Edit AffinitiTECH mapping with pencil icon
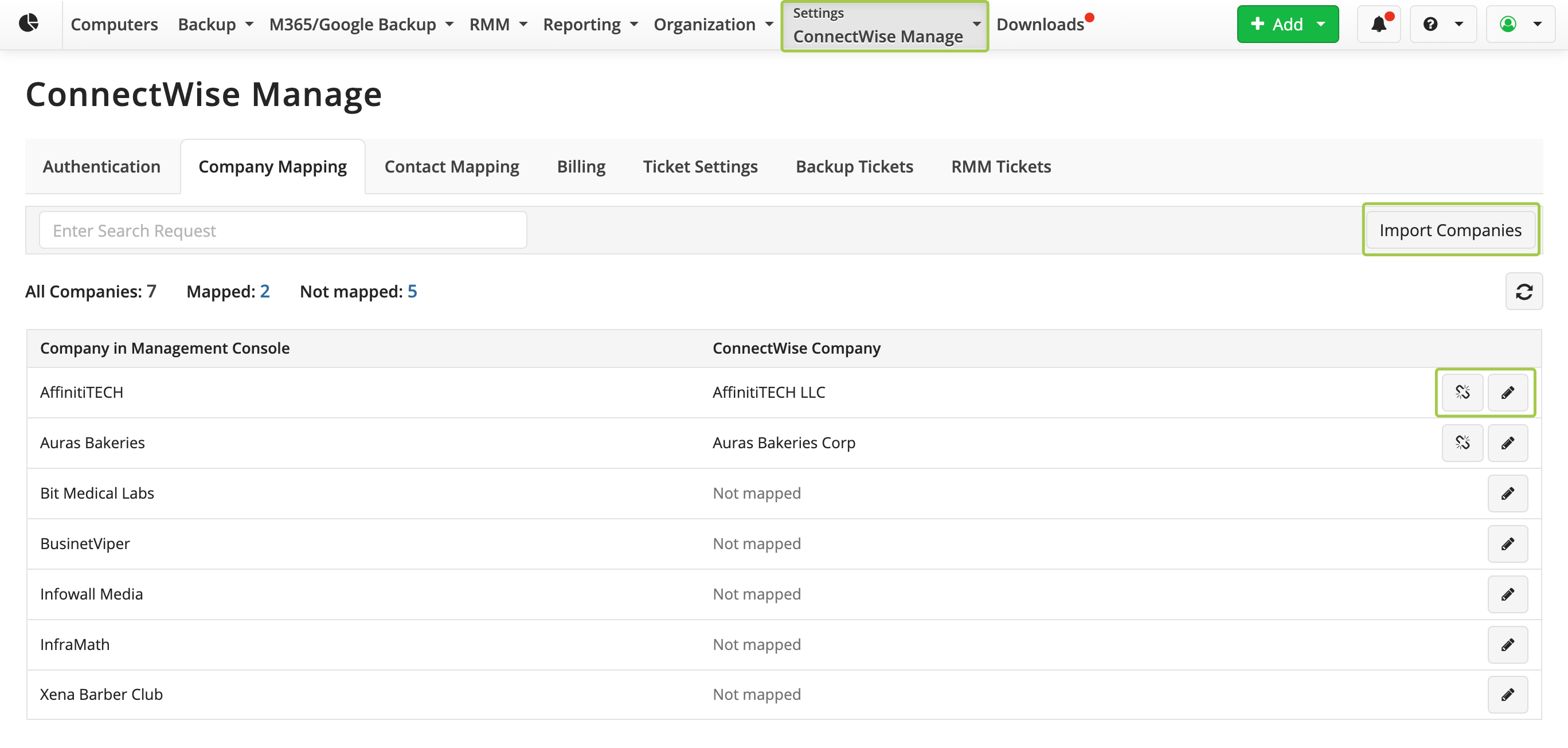Screen dimensions: 1568x748 click(x=1507, y=393)
